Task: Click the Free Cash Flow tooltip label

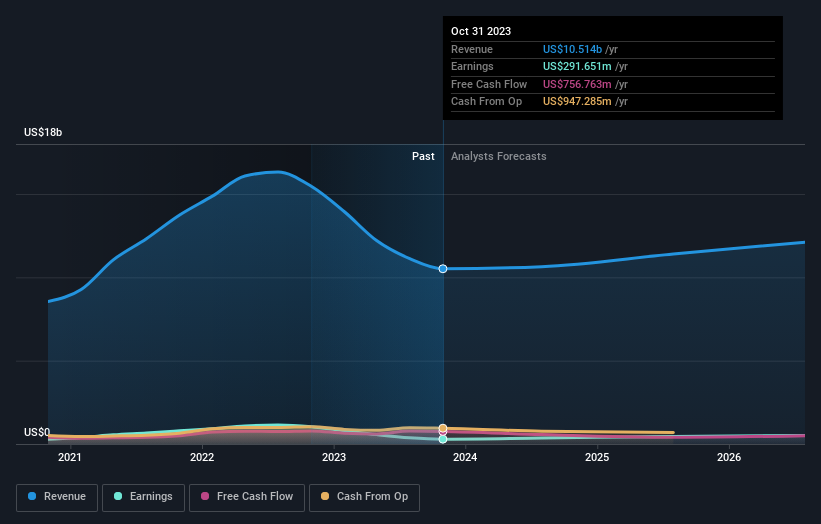Action: 489,84
